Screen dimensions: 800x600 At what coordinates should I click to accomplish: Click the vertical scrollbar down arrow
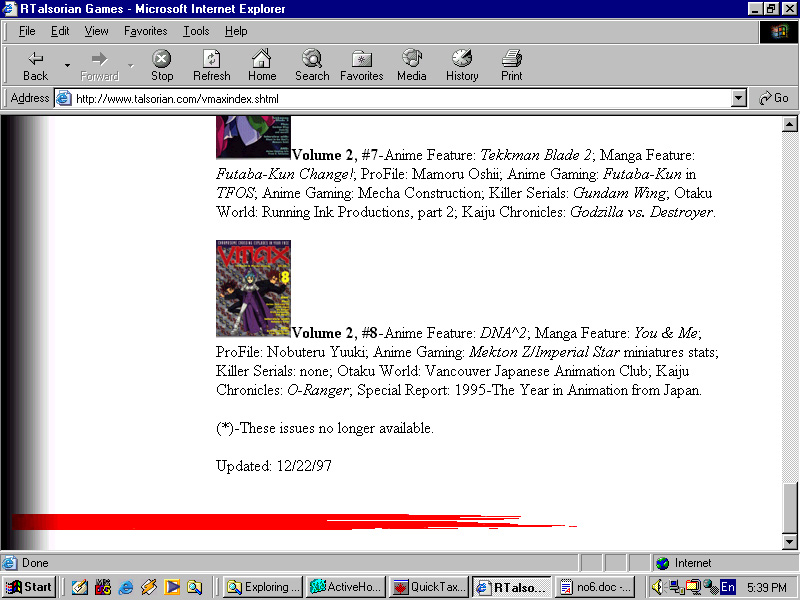coord(789,542)
